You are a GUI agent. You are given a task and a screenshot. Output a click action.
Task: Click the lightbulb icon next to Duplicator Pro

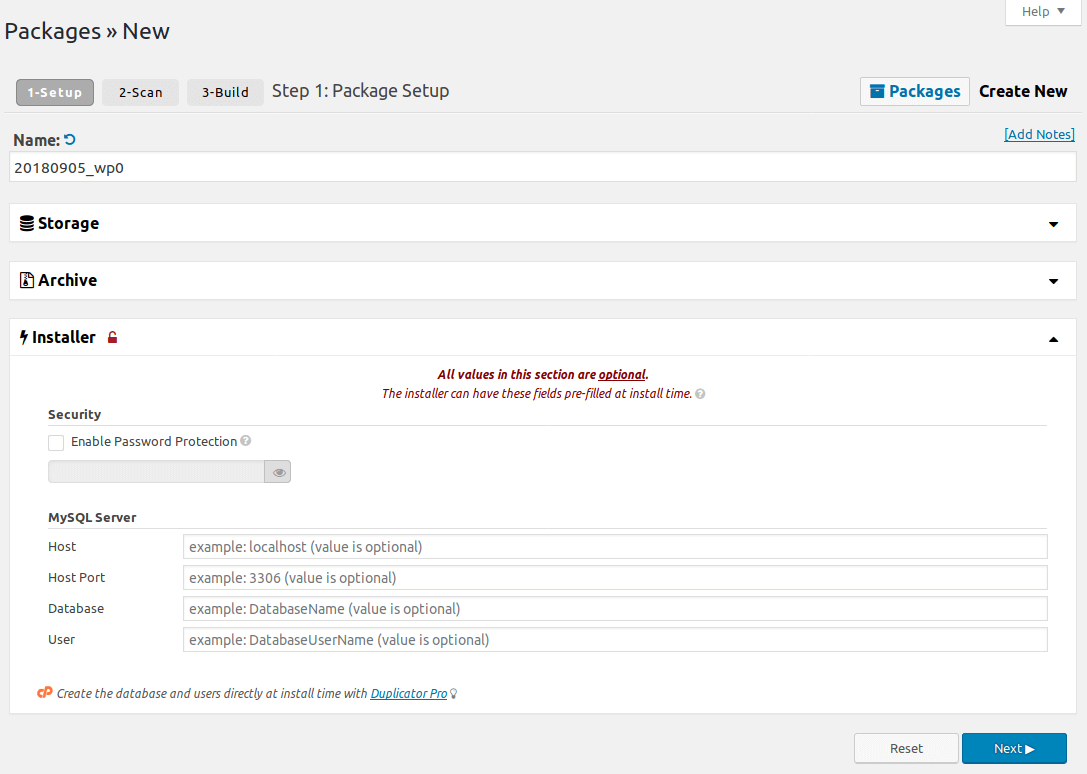click(x=454, y=693)
